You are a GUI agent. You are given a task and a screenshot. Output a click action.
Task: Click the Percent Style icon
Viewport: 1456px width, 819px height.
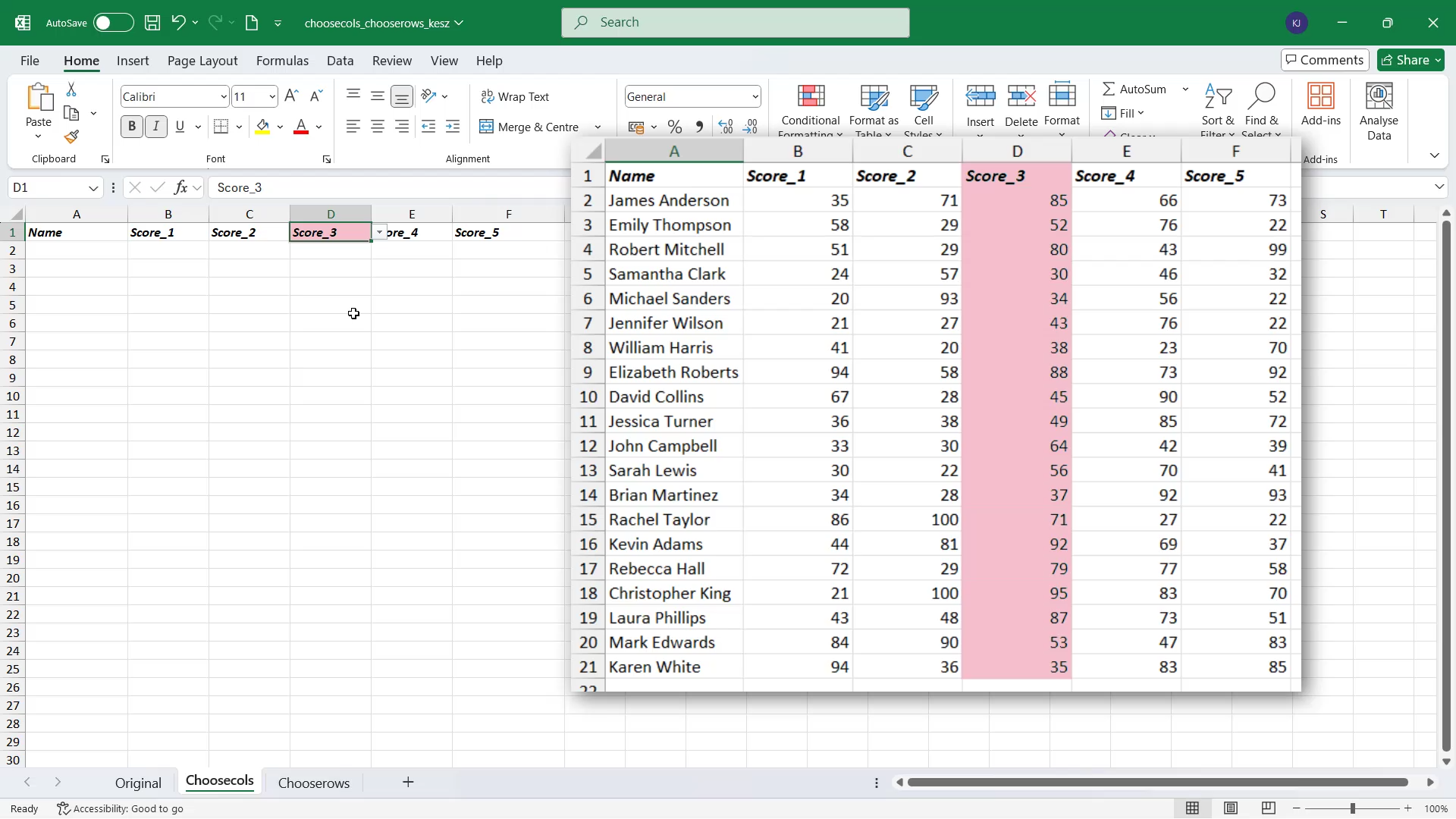pyautogui.click(x=675, y=127)
